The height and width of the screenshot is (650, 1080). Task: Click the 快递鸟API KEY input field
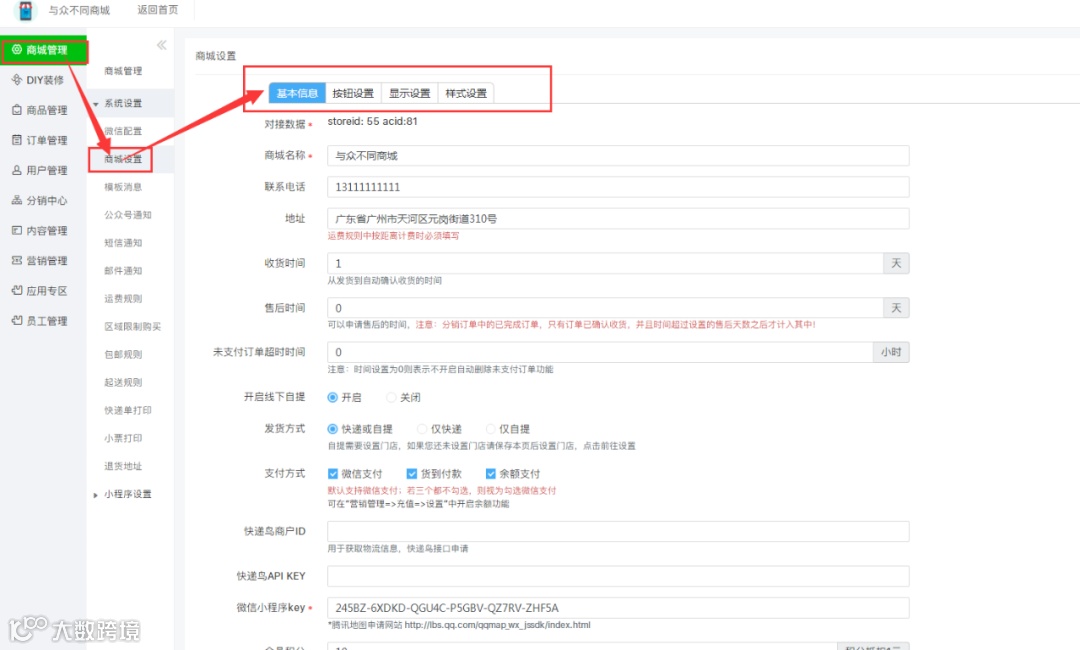tap(618, 576)
